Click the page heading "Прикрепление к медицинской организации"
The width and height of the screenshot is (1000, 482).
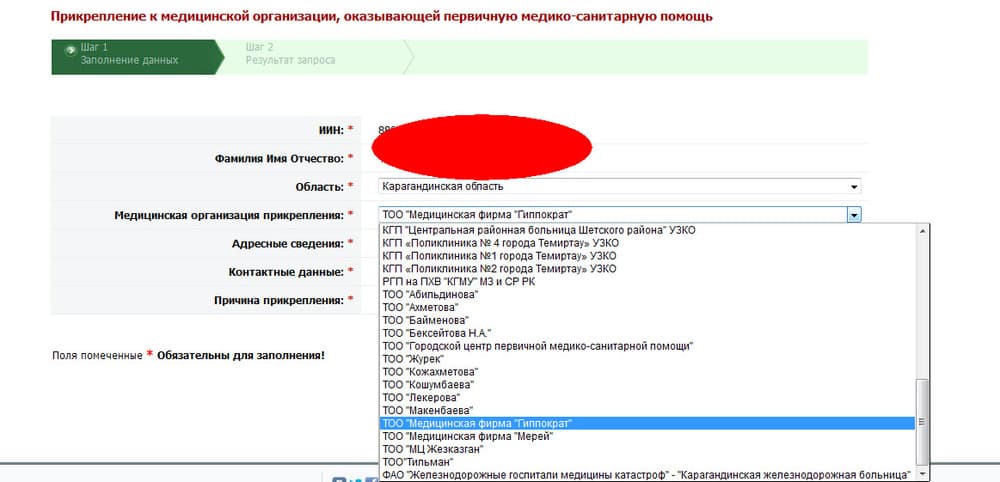pyautogui.click(x=194, y=17)
